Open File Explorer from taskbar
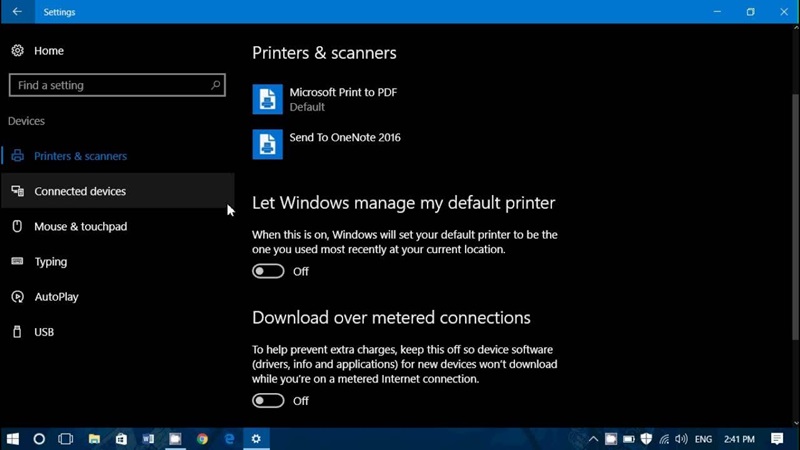This screenshot has height=450, width=800. click(x=94, y=439)
